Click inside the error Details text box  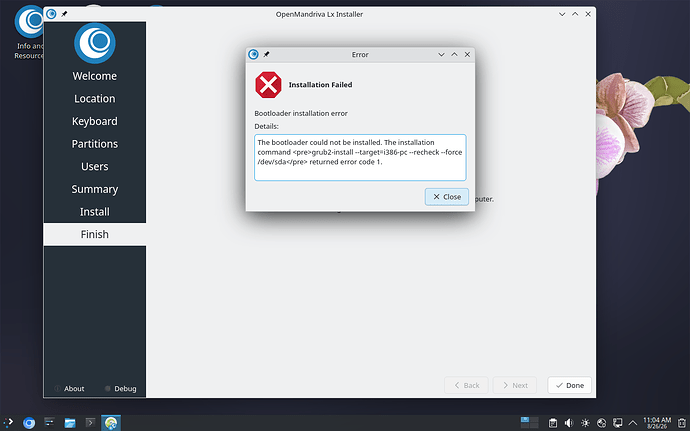click(360, 158)
